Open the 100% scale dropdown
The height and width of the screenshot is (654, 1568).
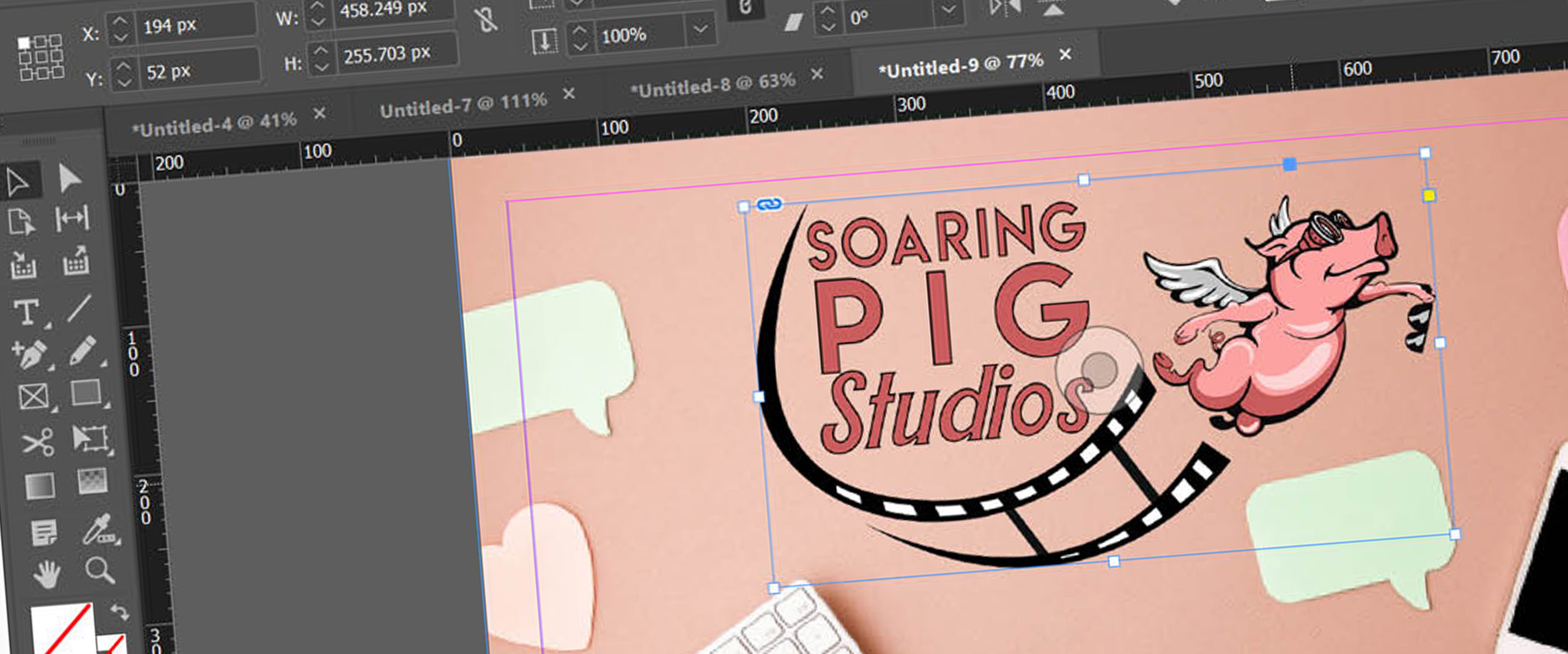(x=701, y=29)
